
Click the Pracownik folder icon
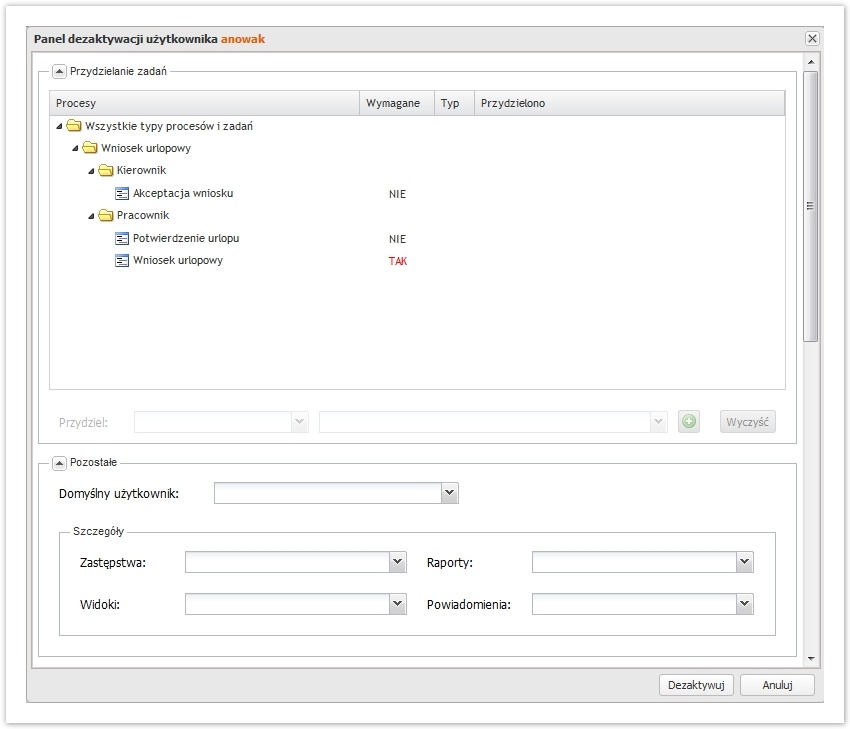tap(106, 216)
